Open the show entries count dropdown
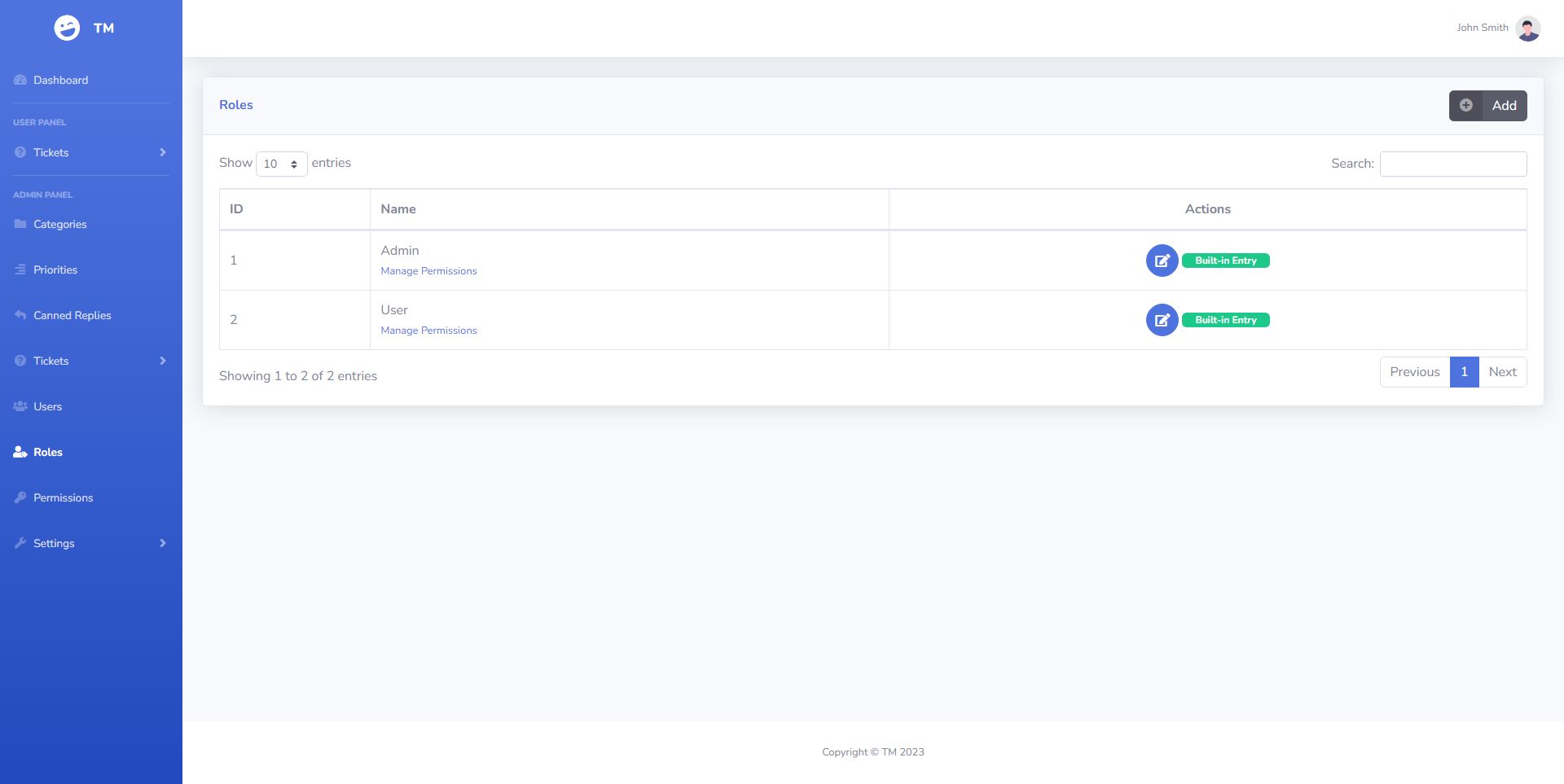1564x784 pixels. pyautogui.click(x=281, y=164)
